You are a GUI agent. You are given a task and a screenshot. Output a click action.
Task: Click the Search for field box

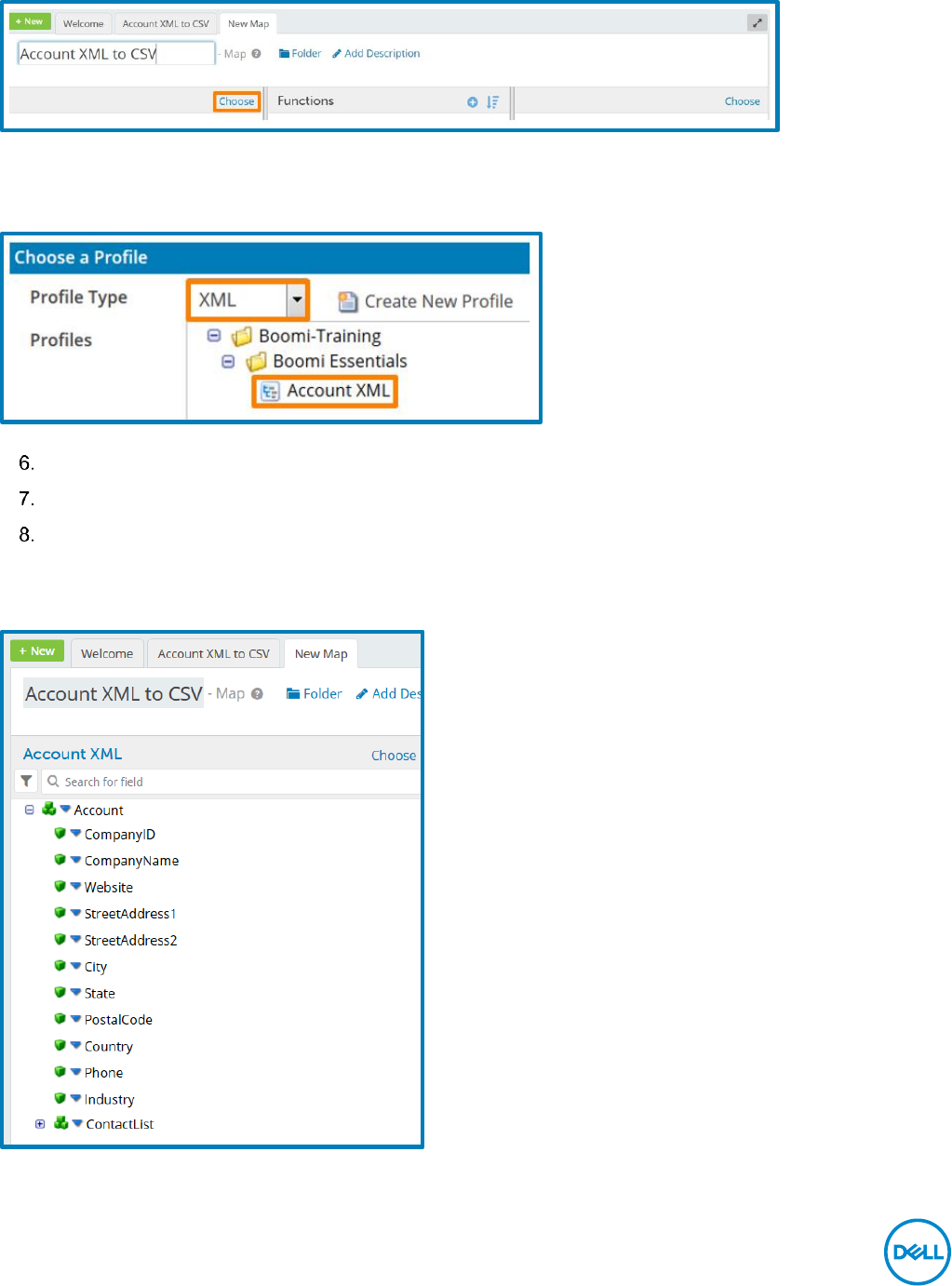coord(233,782)
